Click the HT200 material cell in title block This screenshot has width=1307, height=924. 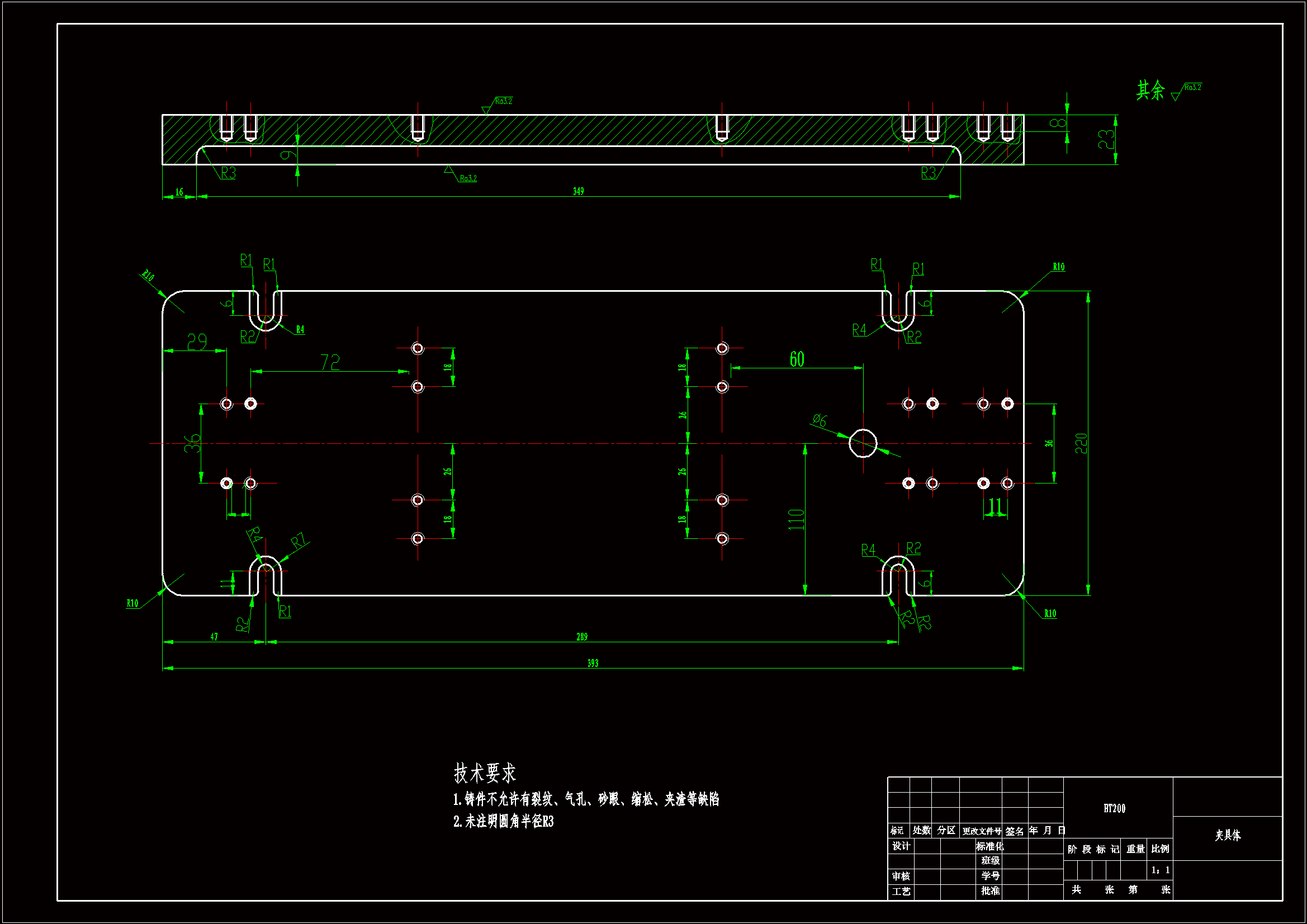click(1114, 808)
